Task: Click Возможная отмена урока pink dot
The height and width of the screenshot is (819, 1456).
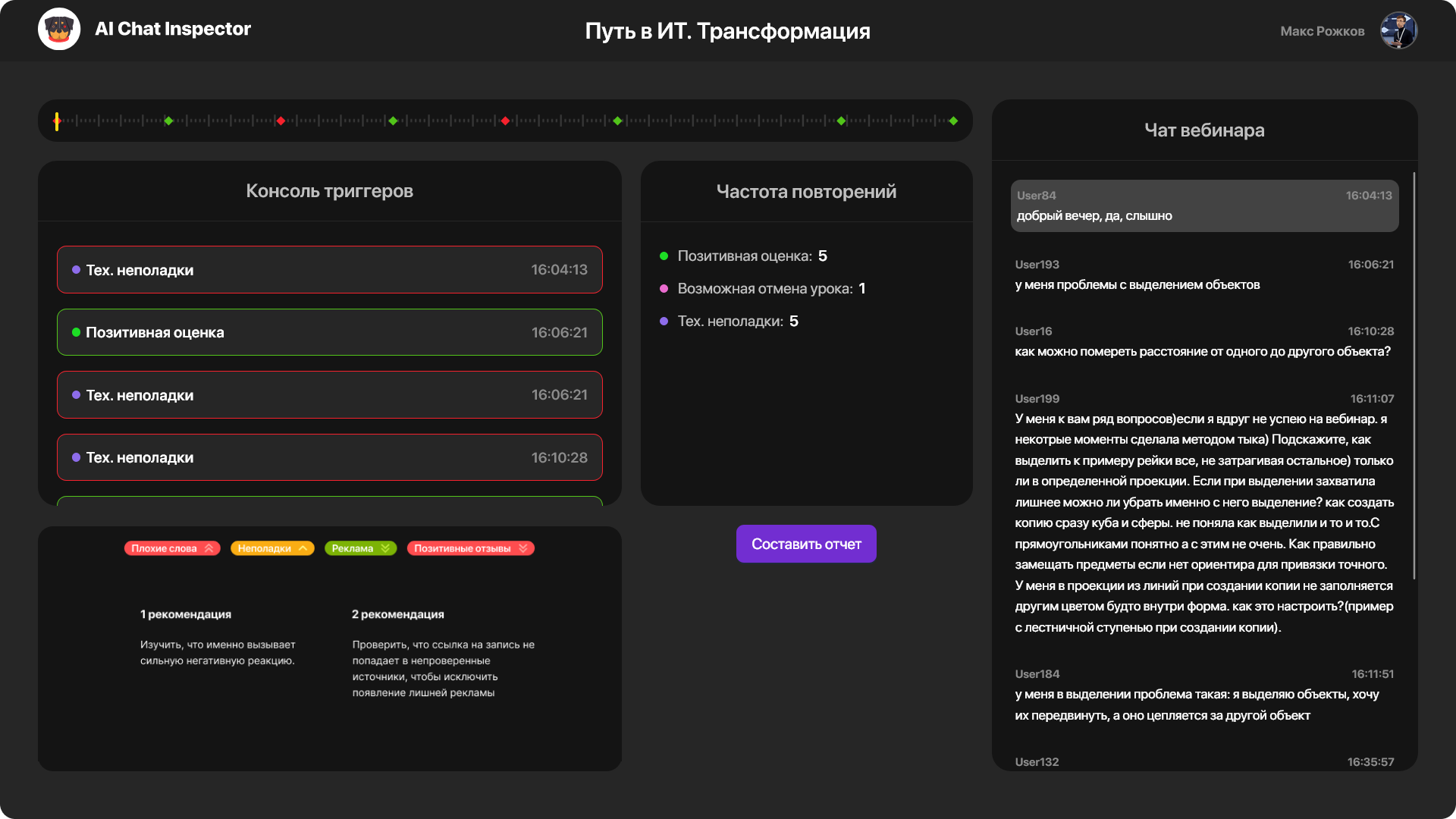Action: click(x=664, y=289)
